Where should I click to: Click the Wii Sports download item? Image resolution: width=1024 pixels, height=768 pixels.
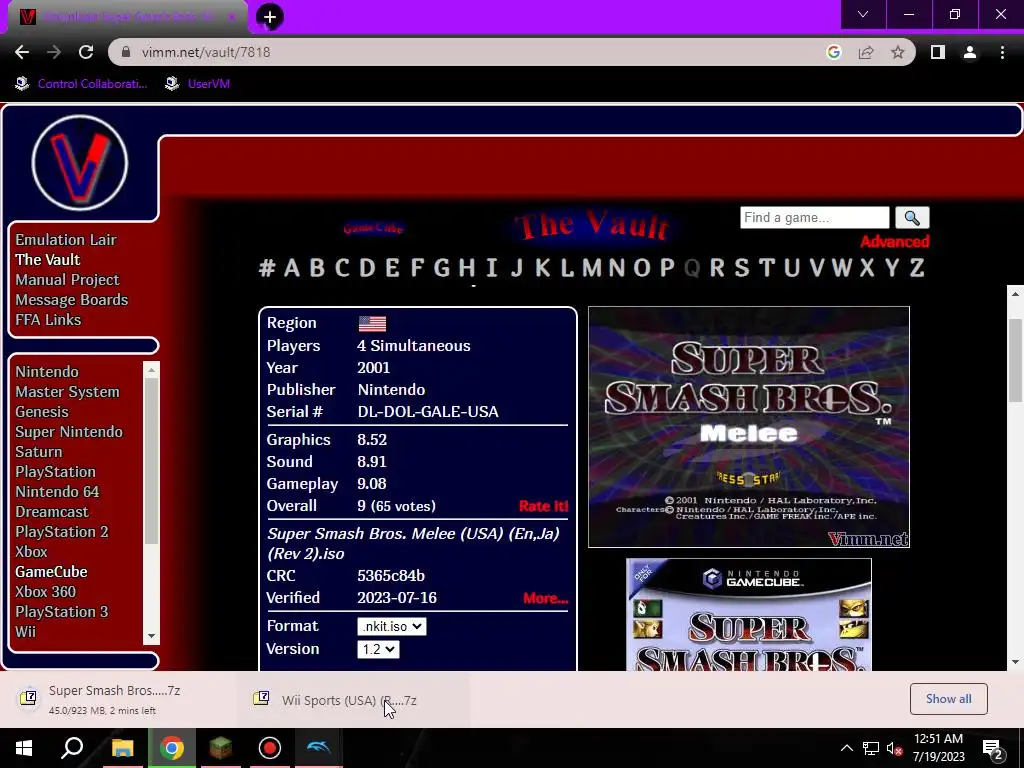(x=353, y=699)
